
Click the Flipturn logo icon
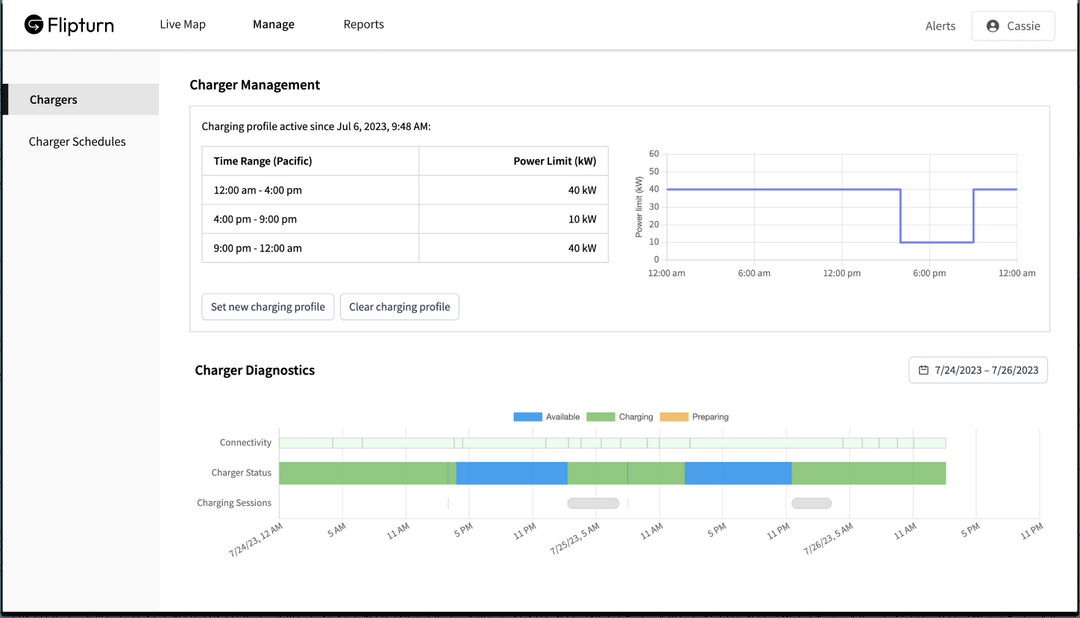tap(34, 25)
